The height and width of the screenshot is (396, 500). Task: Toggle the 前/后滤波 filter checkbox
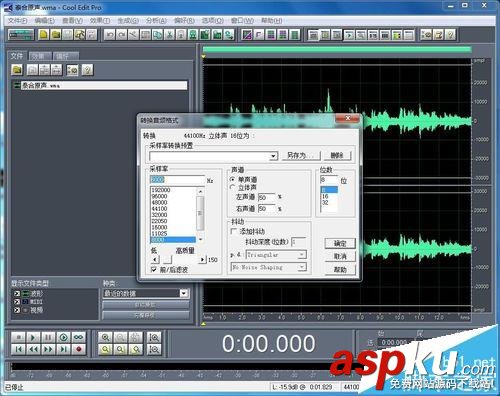154,269
